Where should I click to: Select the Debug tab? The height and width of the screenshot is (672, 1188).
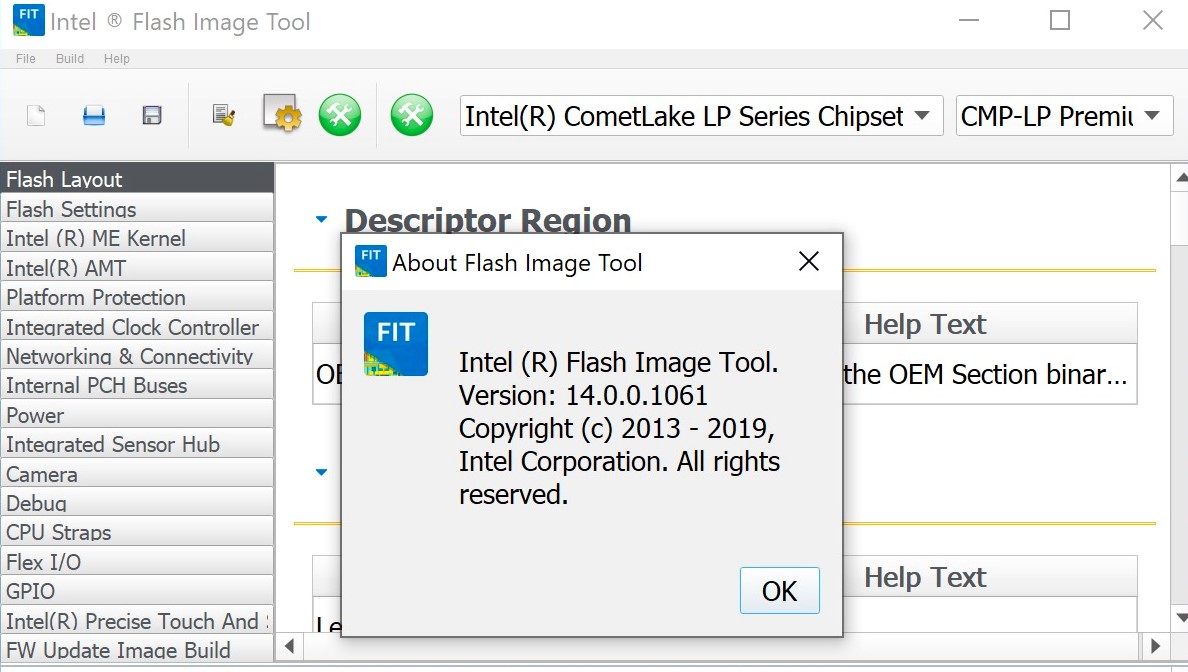point(136,502)
